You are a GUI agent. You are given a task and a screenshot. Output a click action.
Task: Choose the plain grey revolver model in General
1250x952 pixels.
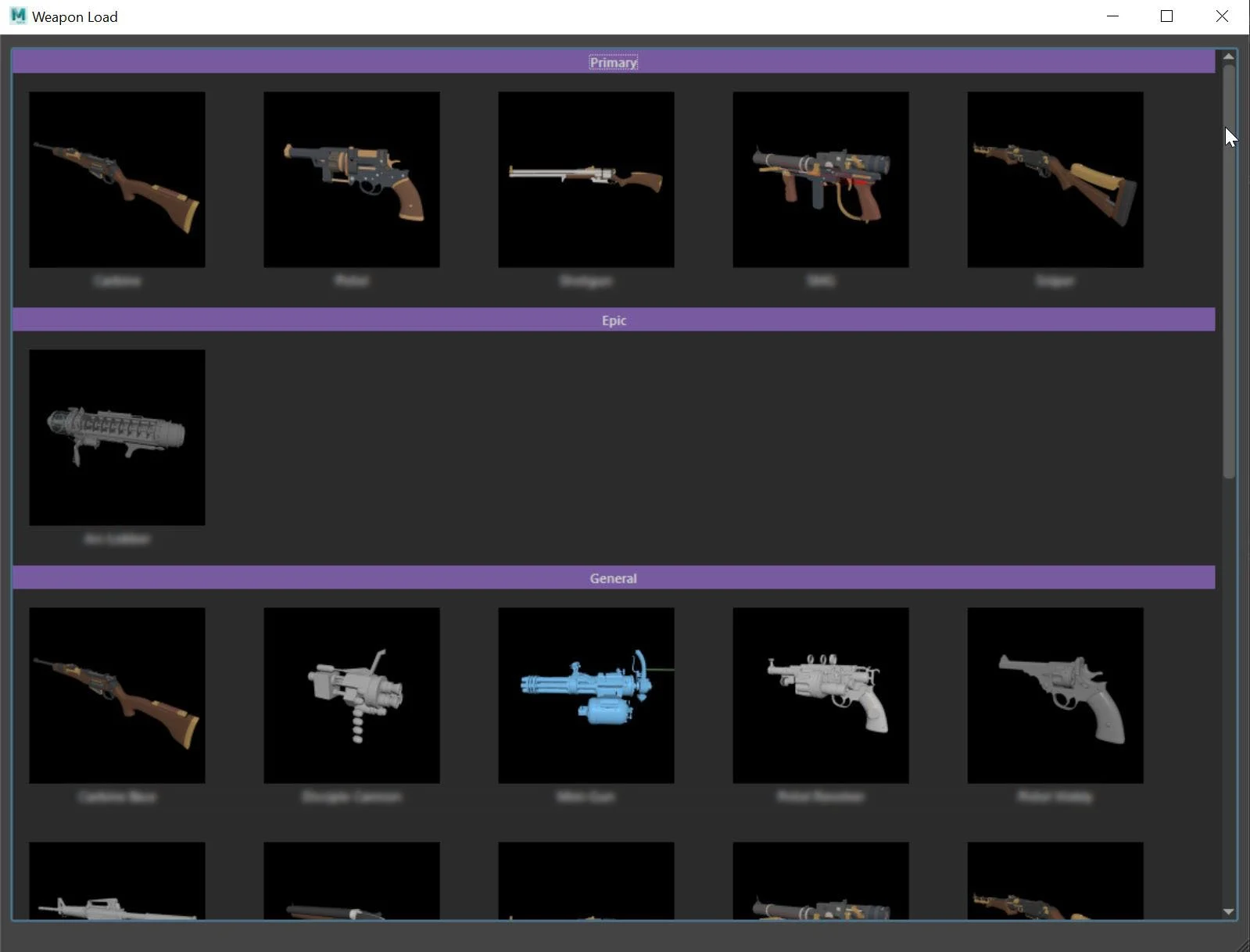[x=1055, y=696]
